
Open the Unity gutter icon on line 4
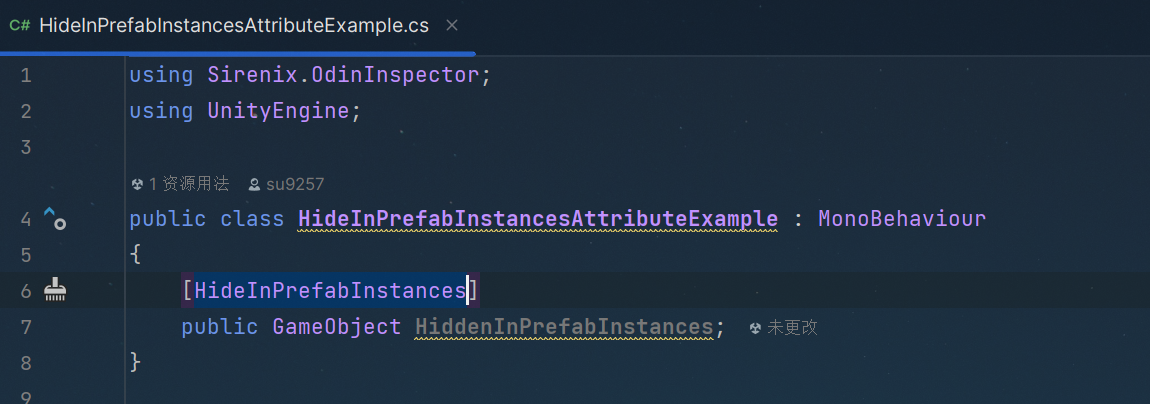[x=55, y=218]
